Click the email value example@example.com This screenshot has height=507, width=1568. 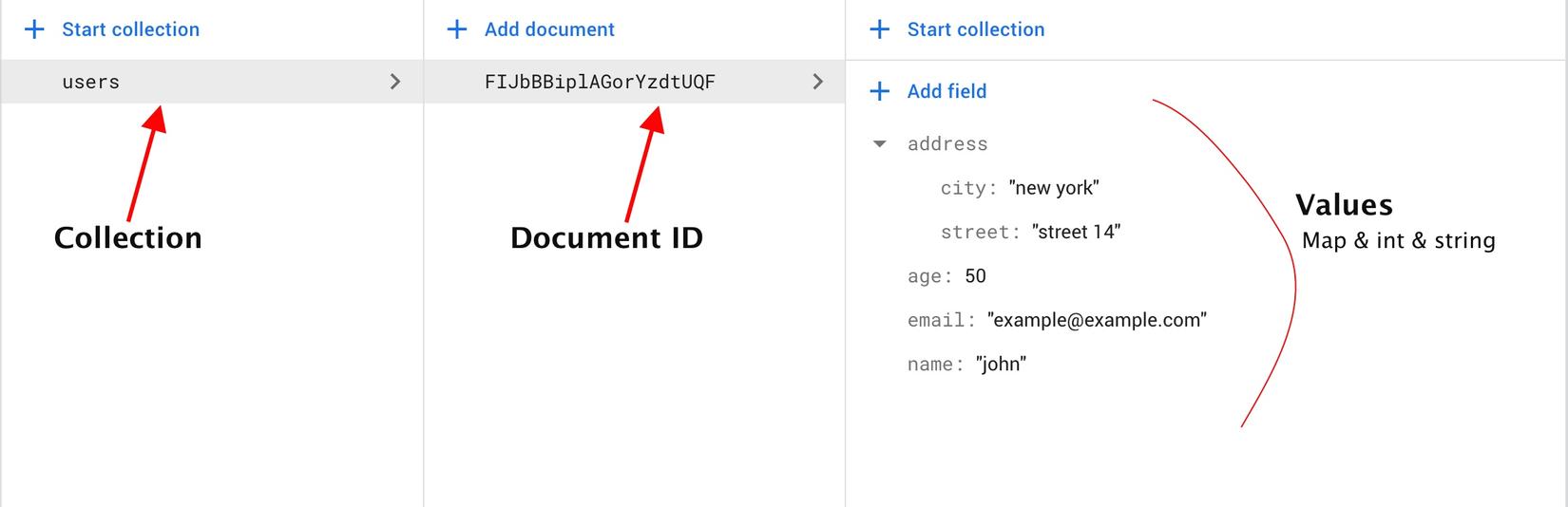(1097, 320)
